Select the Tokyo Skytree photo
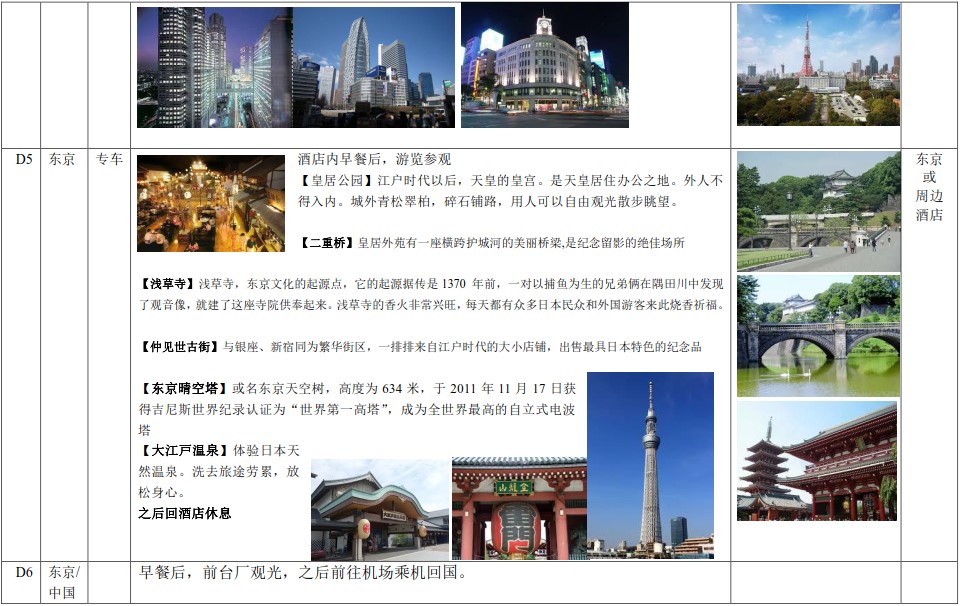The width and height of the screenshot is (960, 606). tap(650, 464)
